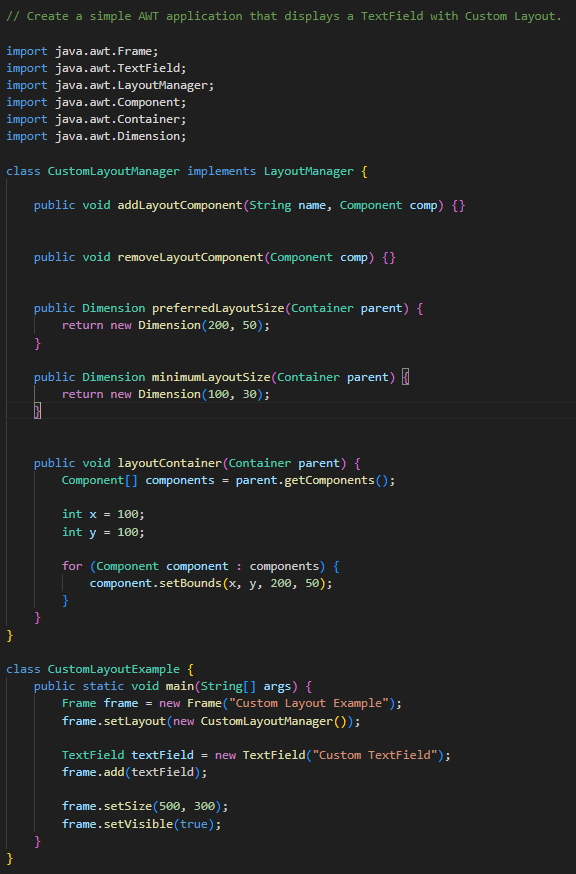Click the highlighted opening brace of minimumLayoutSize

pyautogui.click(x=405, y=377)
